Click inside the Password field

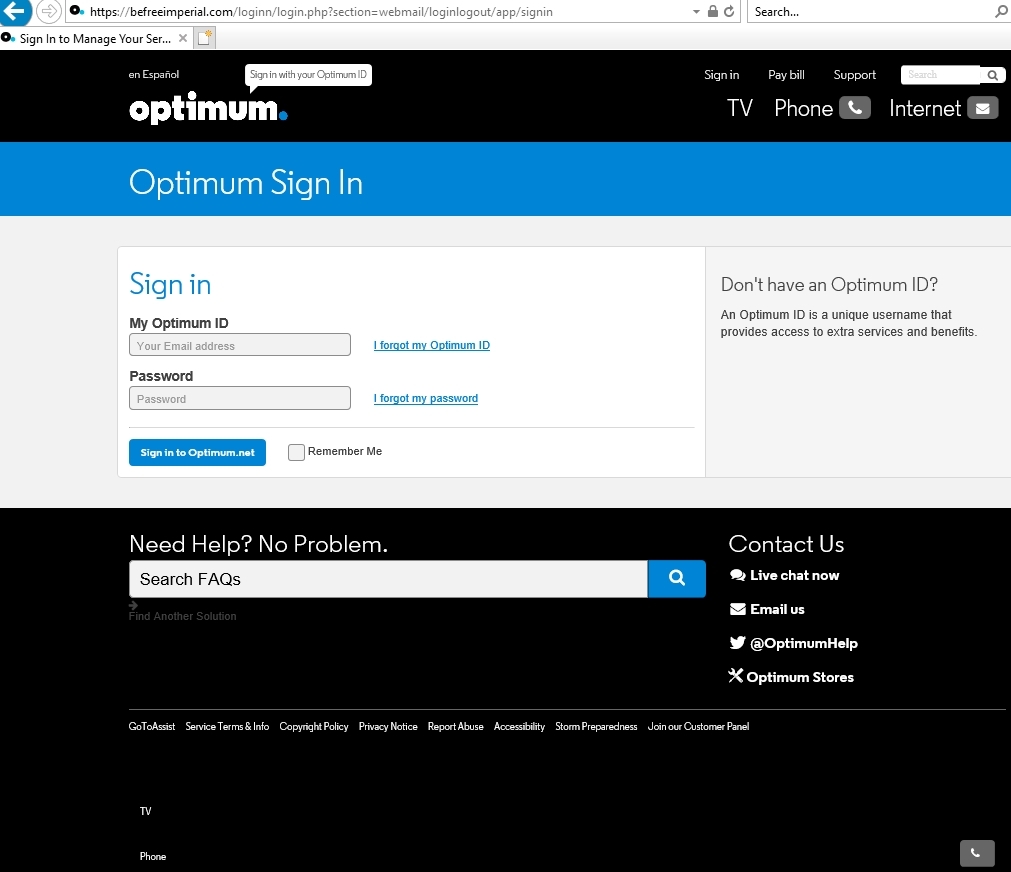click(239, 397)
